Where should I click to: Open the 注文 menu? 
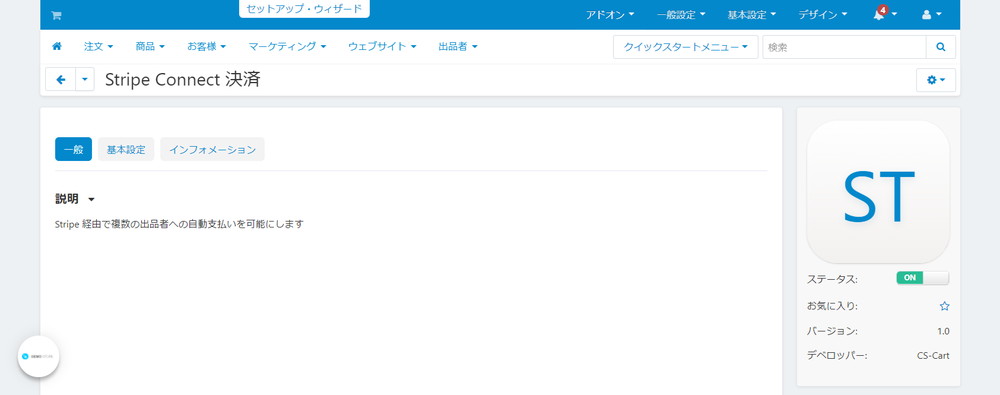tap(98, 47)
